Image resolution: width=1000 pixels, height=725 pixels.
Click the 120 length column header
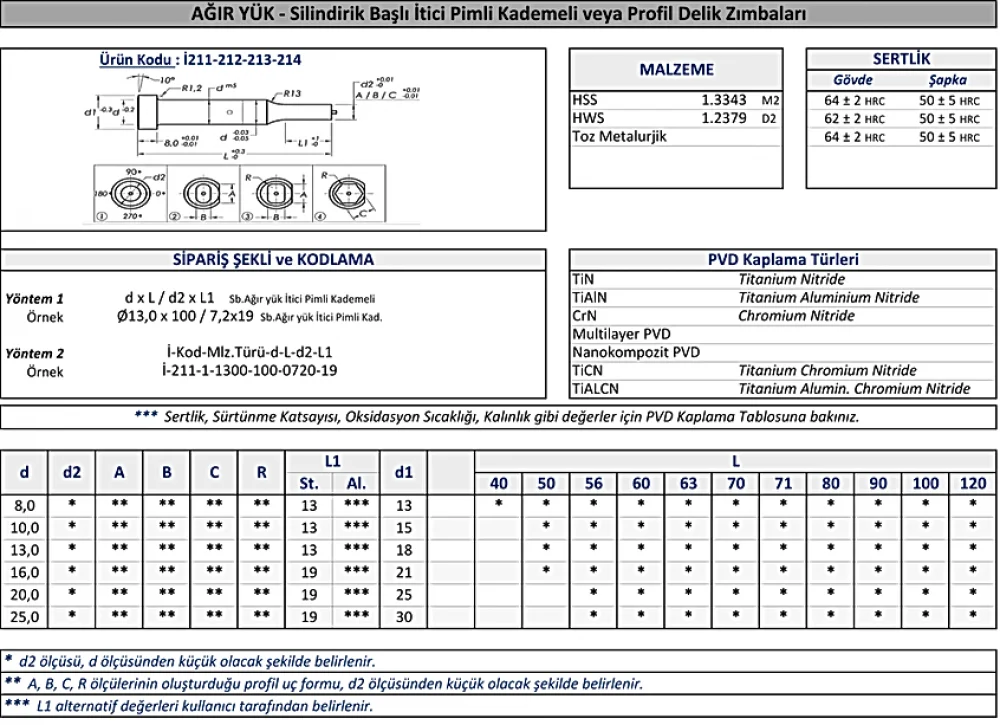click(x=972, y=484)
